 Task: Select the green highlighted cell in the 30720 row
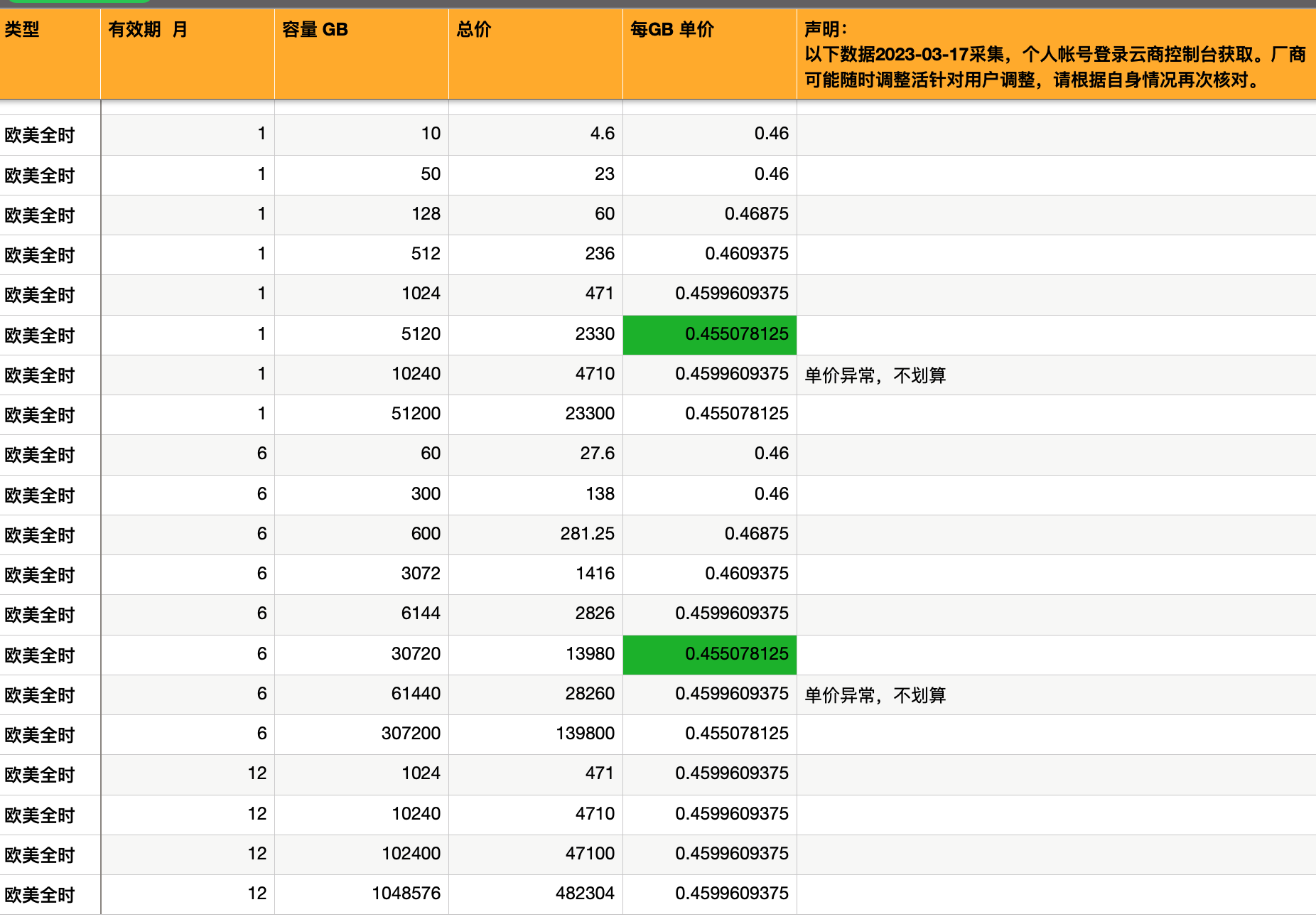point(710,655)
